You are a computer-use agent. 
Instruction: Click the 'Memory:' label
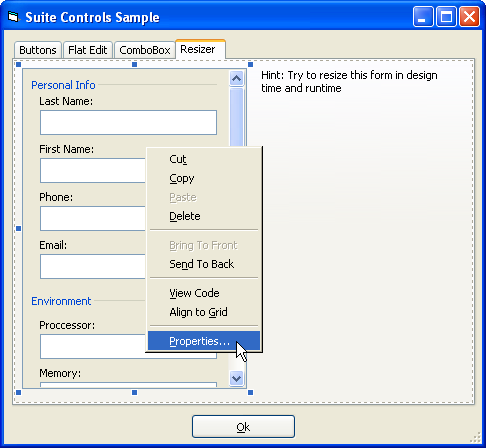pyautogui.click(x=60, y=373)
